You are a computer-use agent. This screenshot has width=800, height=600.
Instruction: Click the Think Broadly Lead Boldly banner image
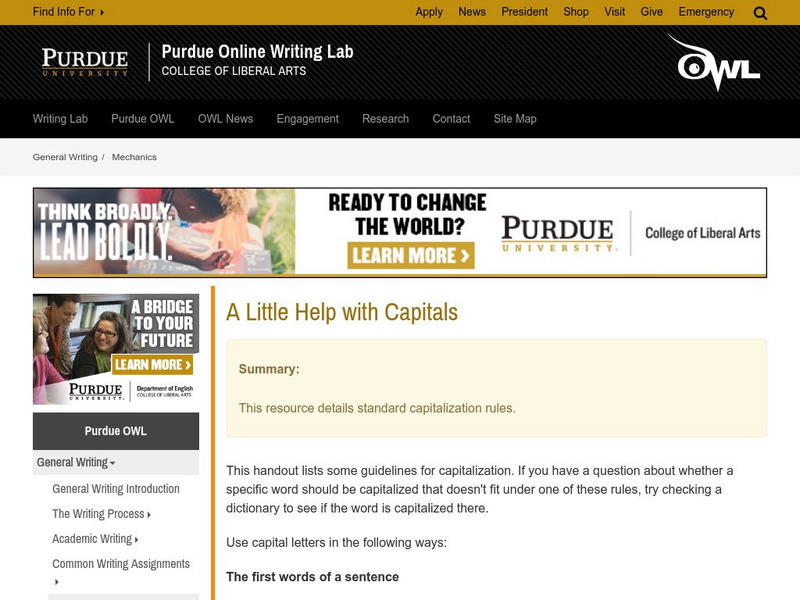tap(164, 232)
